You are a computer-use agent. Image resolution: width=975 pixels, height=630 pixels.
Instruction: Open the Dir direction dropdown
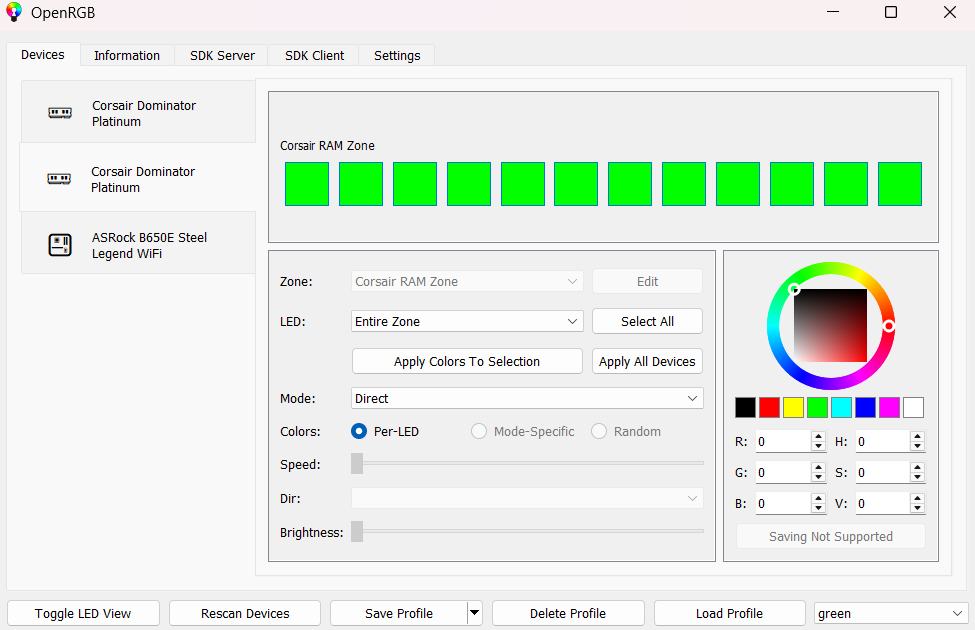pos(527,498)
